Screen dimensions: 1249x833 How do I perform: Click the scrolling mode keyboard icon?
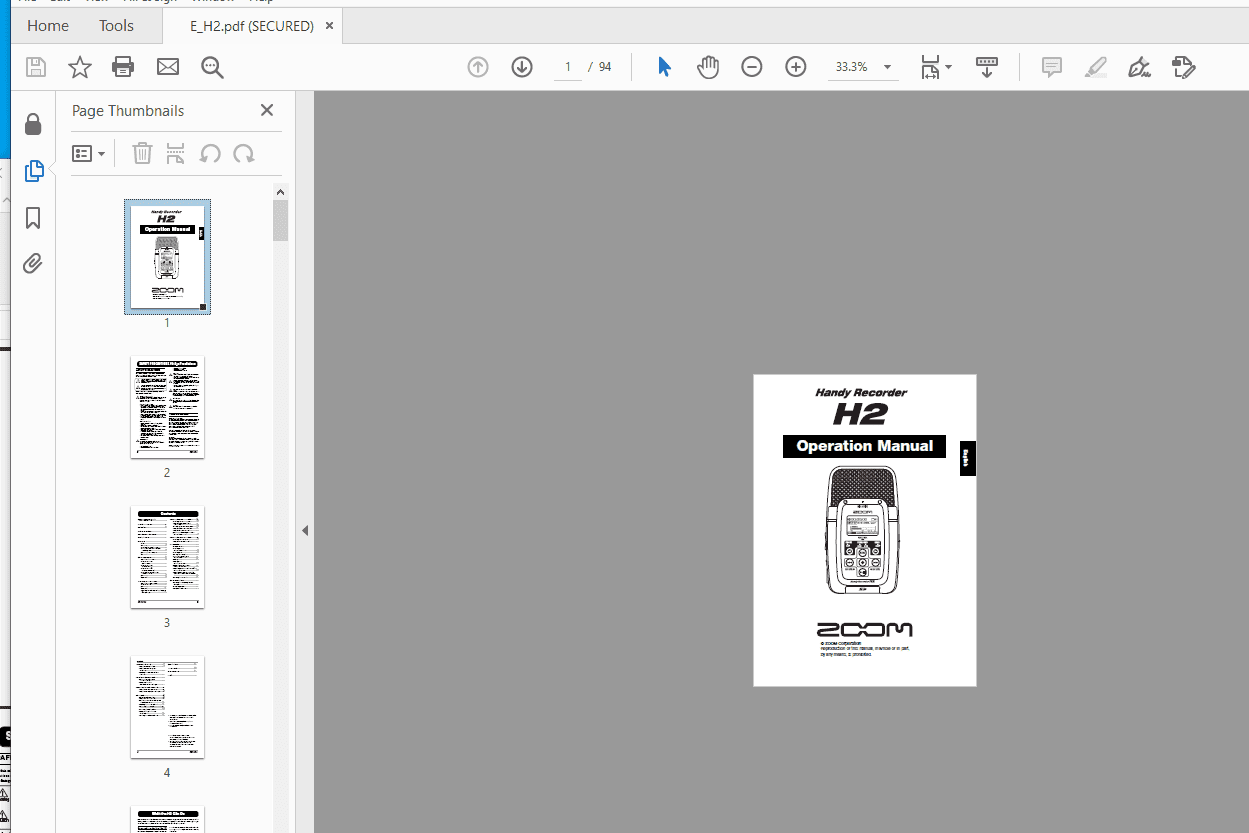[987, 67]
